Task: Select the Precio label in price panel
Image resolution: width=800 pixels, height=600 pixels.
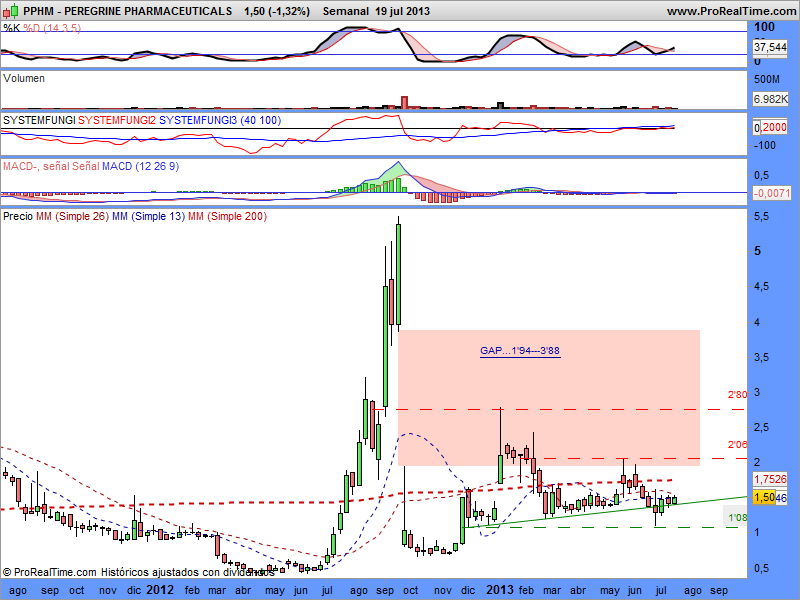Action: point(18,216)
